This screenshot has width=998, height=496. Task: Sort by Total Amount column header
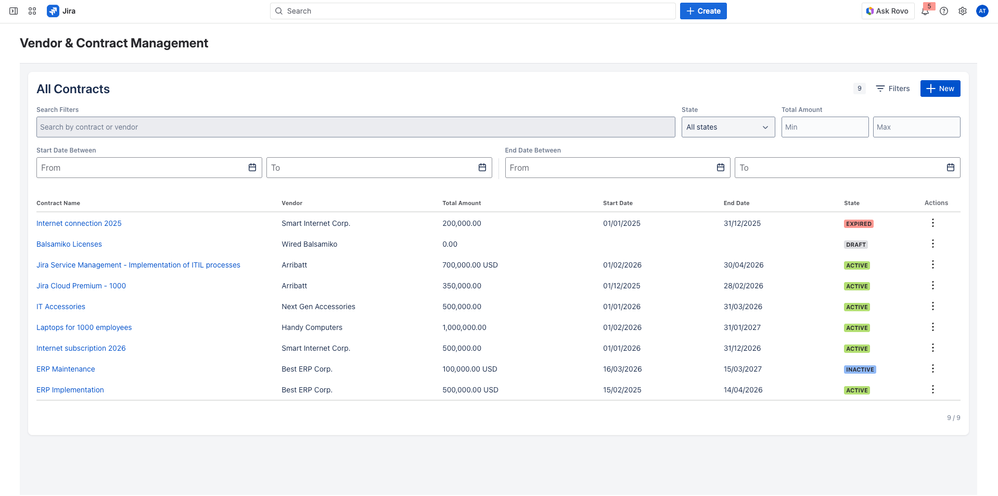[462, 203]
